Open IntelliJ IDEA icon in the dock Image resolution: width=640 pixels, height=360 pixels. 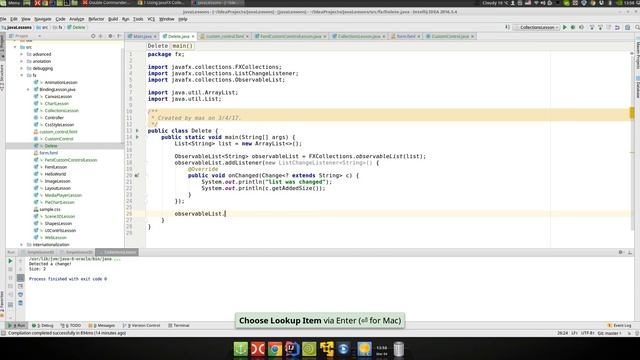(x=292, y=349)
